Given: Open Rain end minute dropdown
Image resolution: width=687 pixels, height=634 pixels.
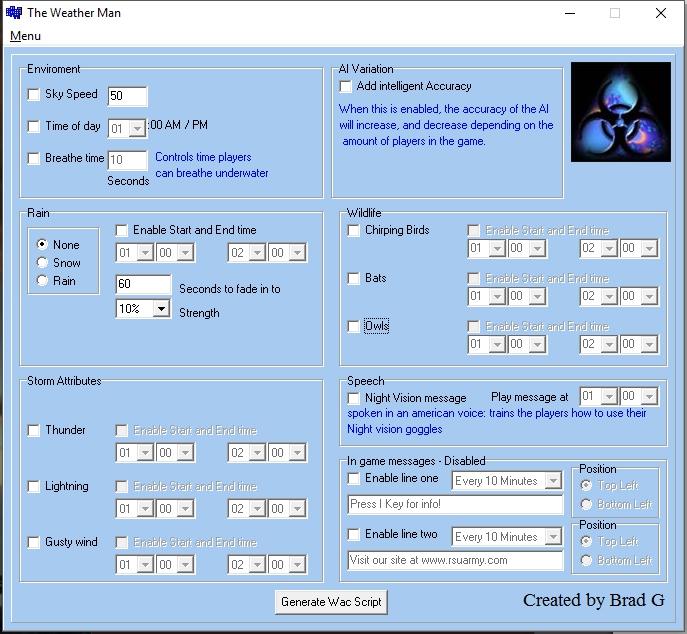Looking at the screenshot, I should [287, 253].
